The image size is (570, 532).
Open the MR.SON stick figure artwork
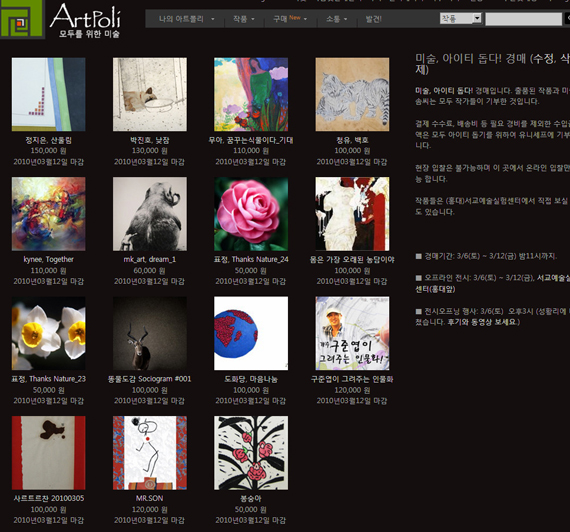[x=150, y=453]
